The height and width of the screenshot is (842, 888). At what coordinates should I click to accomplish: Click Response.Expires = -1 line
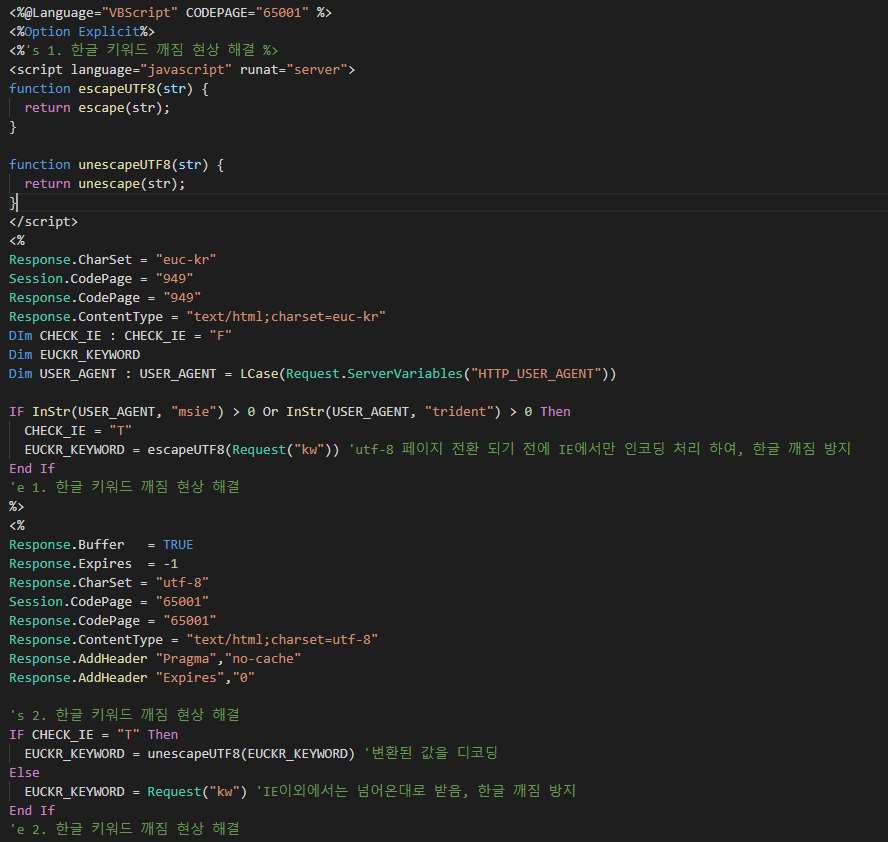93,564
